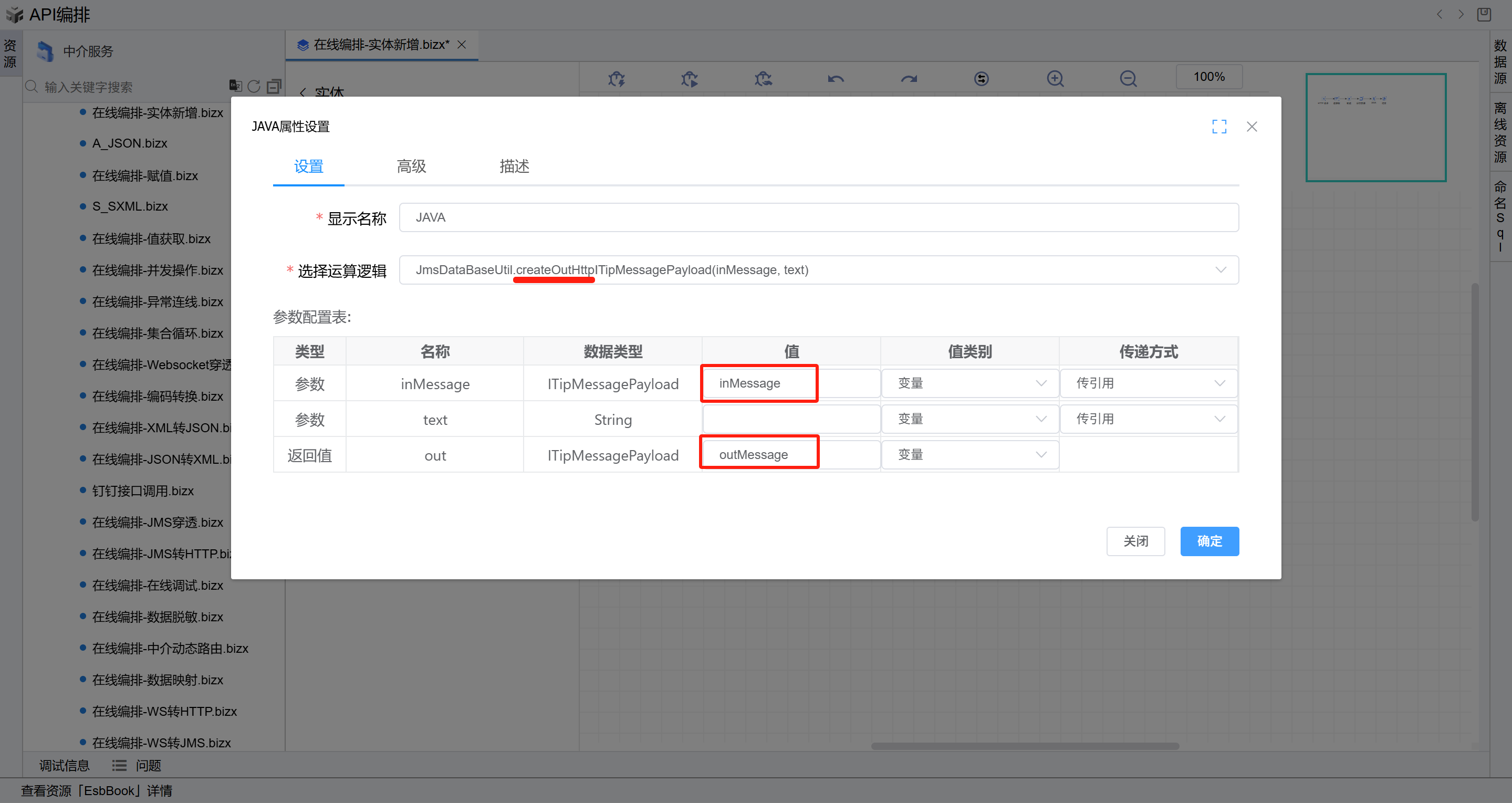
Task: Open 在线编排-数据脱敏.bizx in resource tree
Action: 158,617
